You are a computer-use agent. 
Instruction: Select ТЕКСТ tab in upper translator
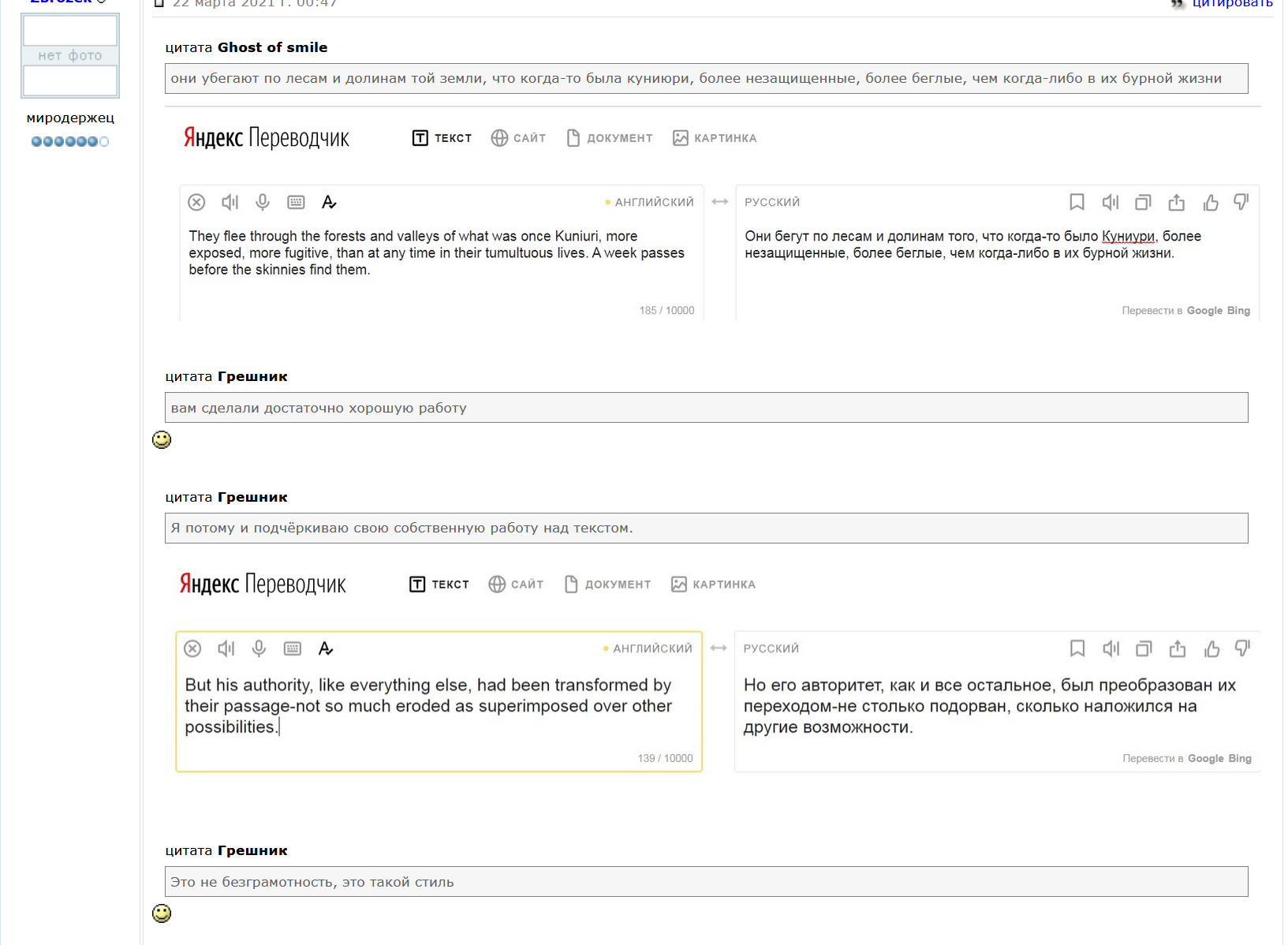click(442, 138)
